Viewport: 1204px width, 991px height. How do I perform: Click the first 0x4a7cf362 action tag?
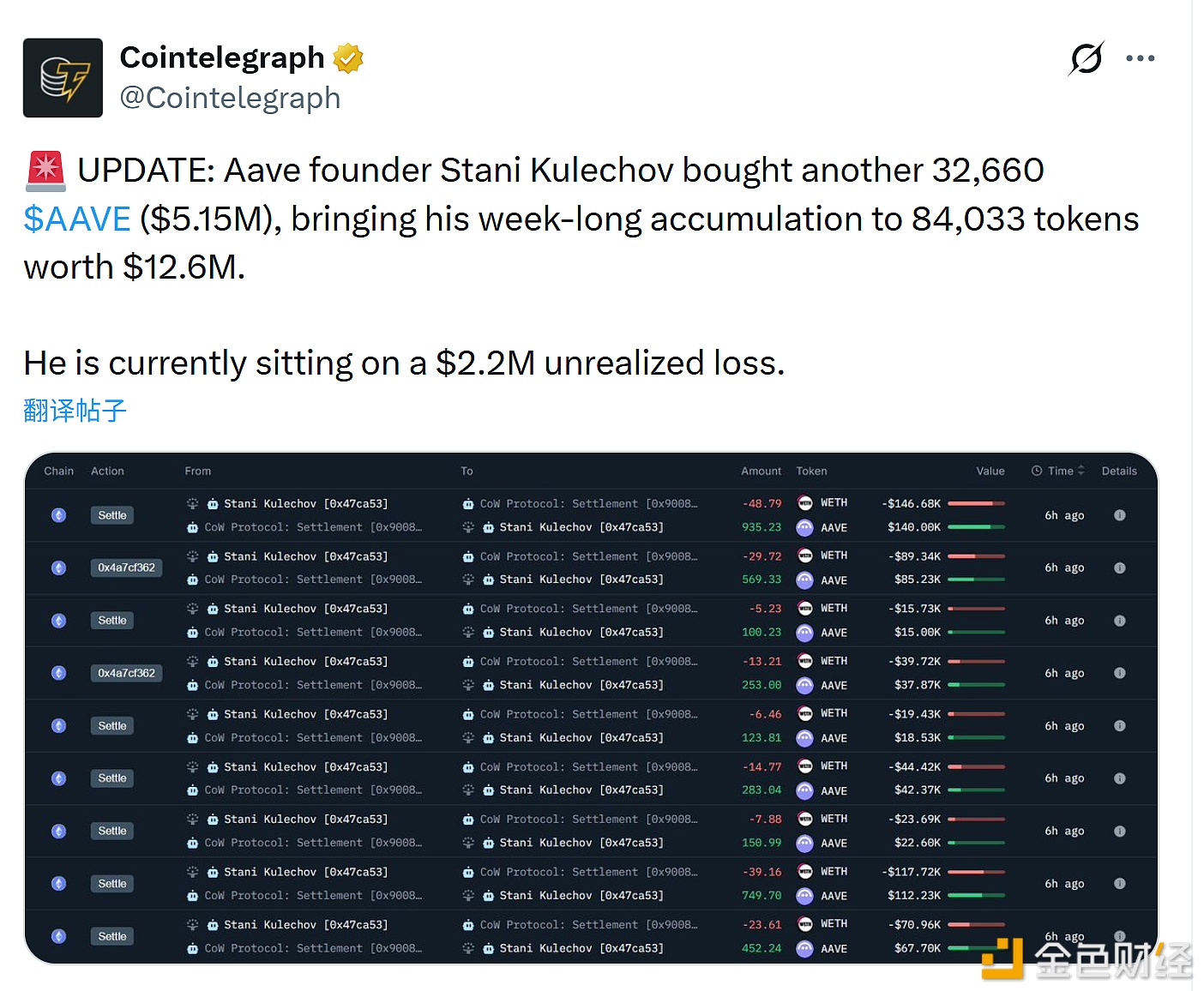coord(126,568)
